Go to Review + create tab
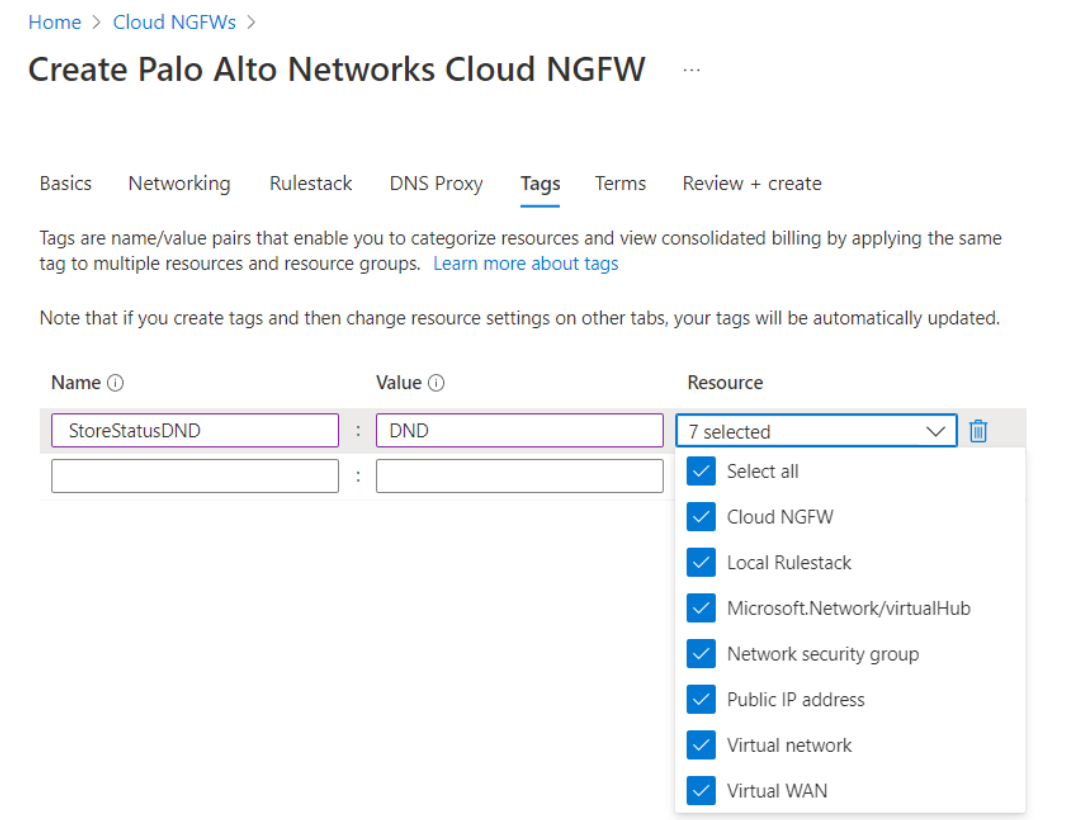The image size is (1081, 820). click(751, 184)
